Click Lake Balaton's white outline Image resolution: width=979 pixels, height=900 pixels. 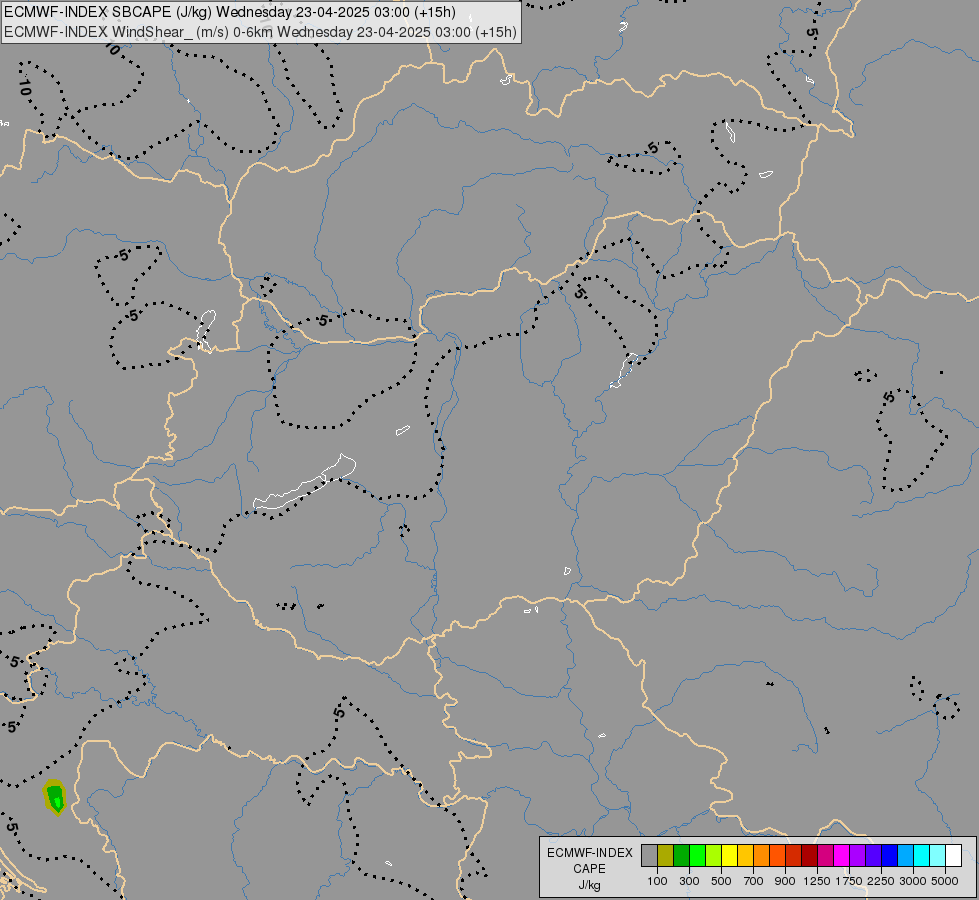[x=304, y=483]
